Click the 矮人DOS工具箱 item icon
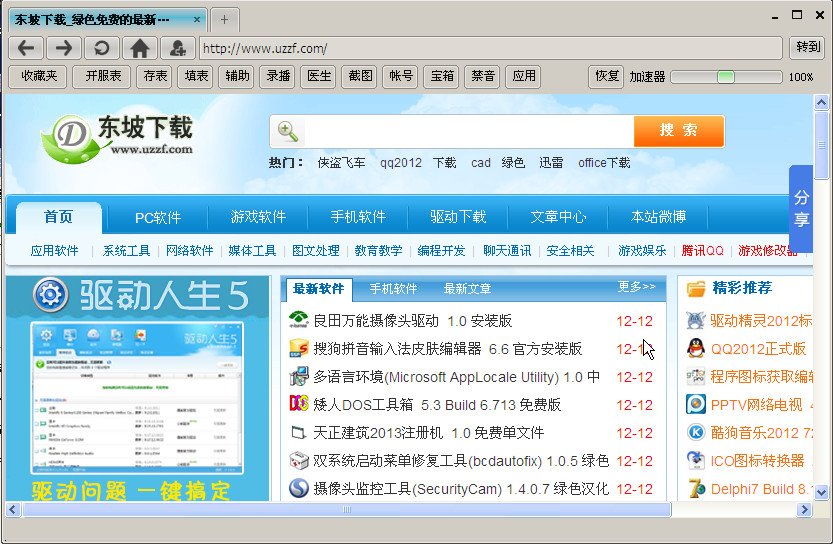This screenshot has width=833, height=544. click(299, 404)
